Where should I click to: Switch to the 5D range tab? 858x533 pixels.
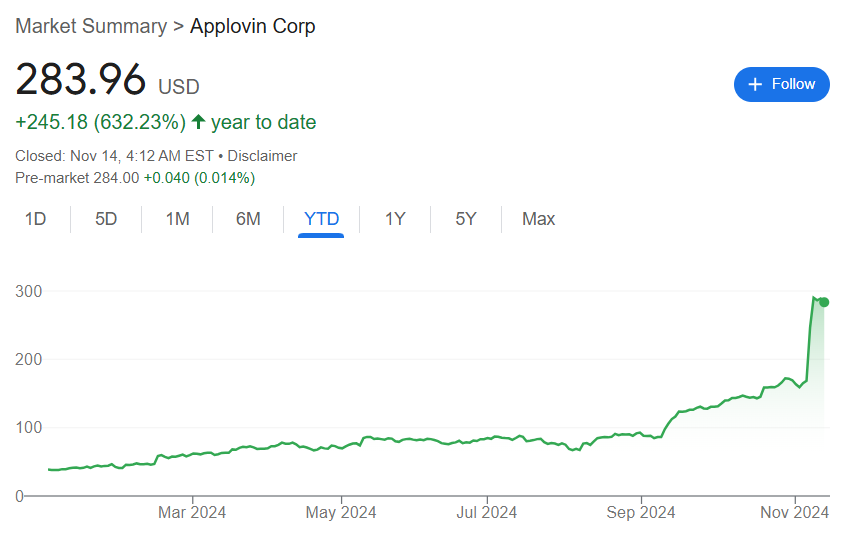click(x=106, y=219)
